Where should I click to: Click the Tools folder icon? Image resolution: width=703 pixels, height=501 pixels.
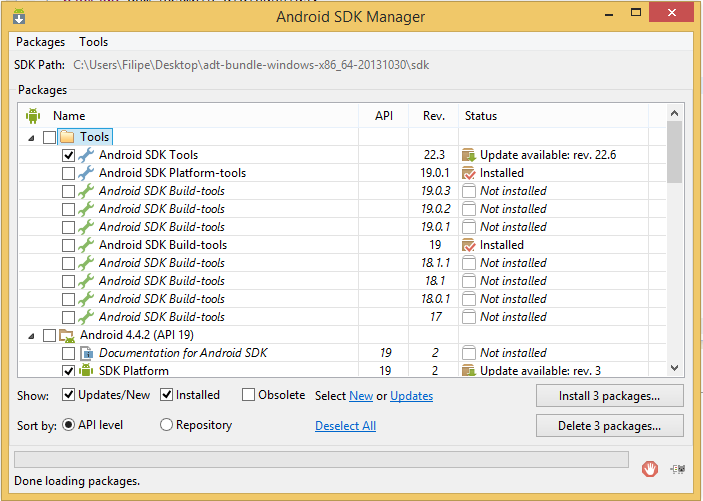click(x=67, y=136)
